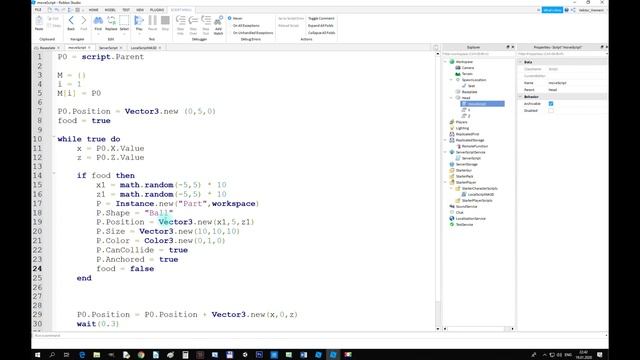The image size is (640, 360).
Task: Click Toggle Comment action
Action: (x=321, y=18)
